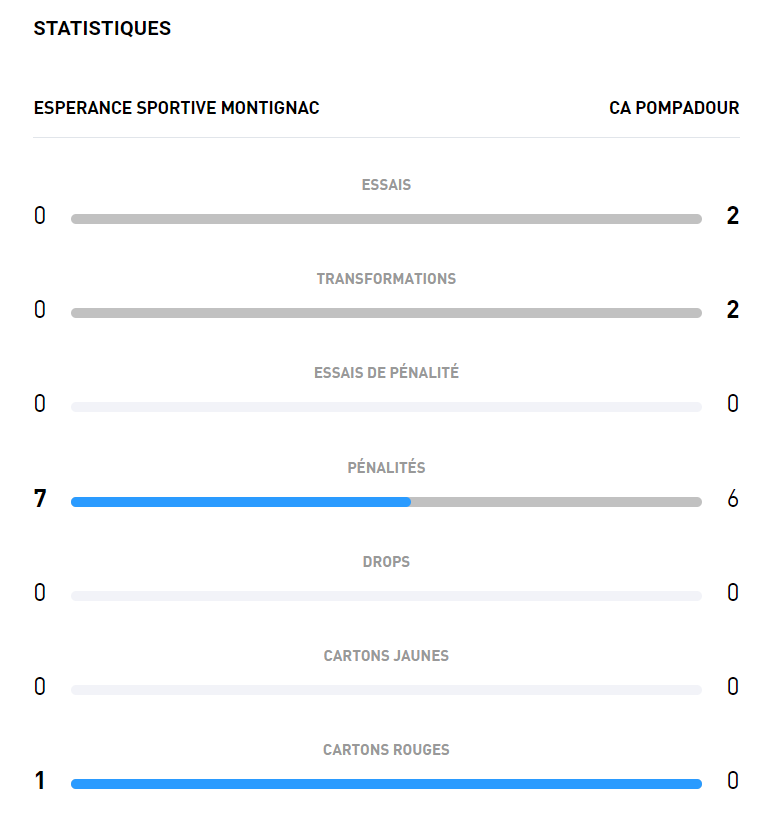777x818 pixels.
Task: Click the Essais de Pénalité label
Action: point(386,373)
